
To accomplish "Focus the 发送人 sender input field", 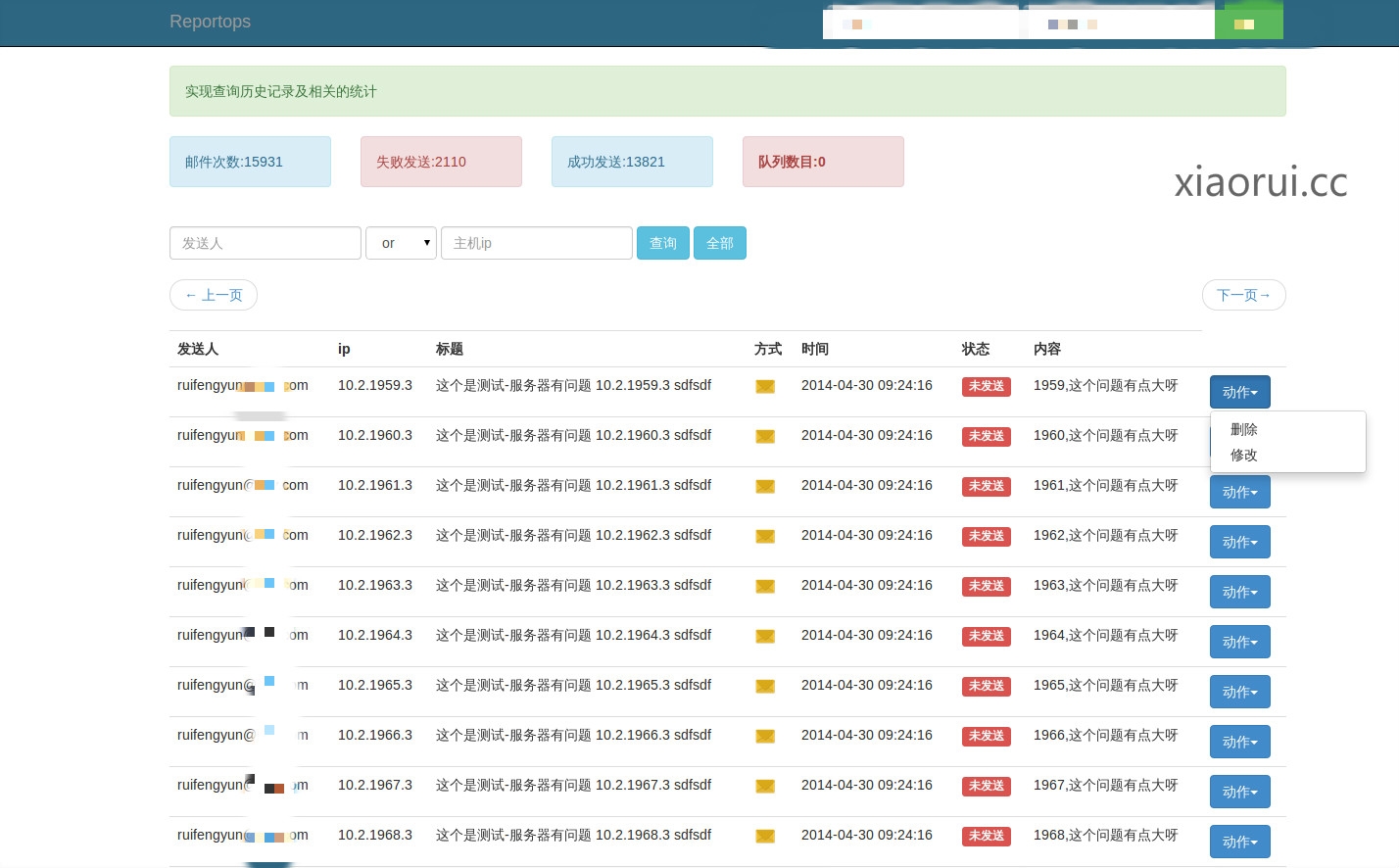I will (x=265, y=243).
